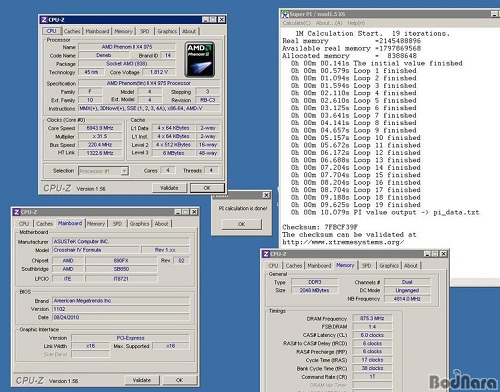The width and height of the screenshot is (500, 392).
Task: Click the Level 3 cache value 6 MBytes
Action: [x=173, y=153]
